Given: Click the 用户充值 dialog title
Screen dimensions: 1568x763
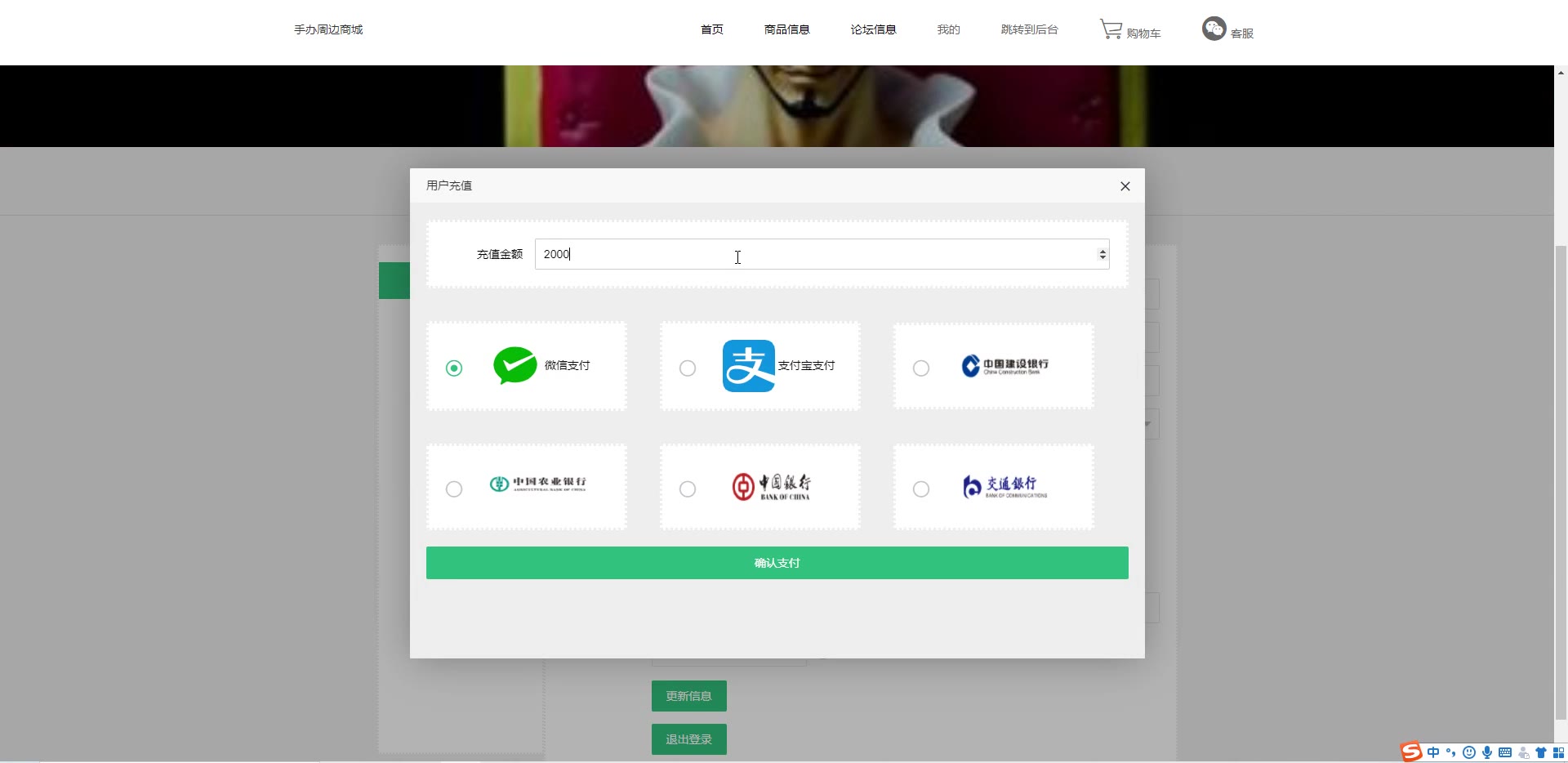Looking at the screenshot, I should coord(449,185).
